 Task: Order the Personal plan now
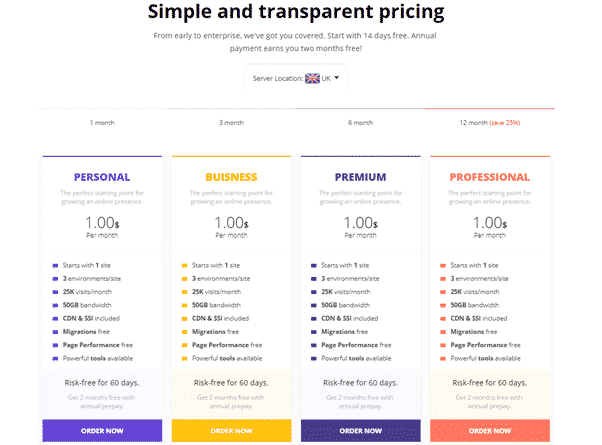point(102,431)
